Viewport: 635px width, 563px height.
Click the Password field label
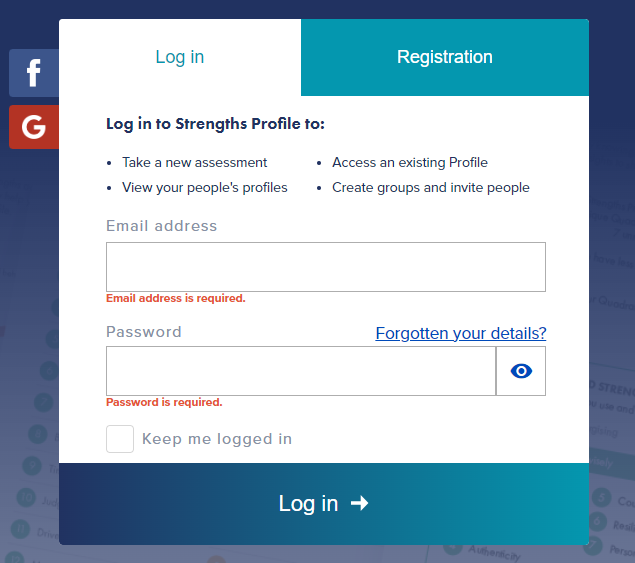(144, 332)
